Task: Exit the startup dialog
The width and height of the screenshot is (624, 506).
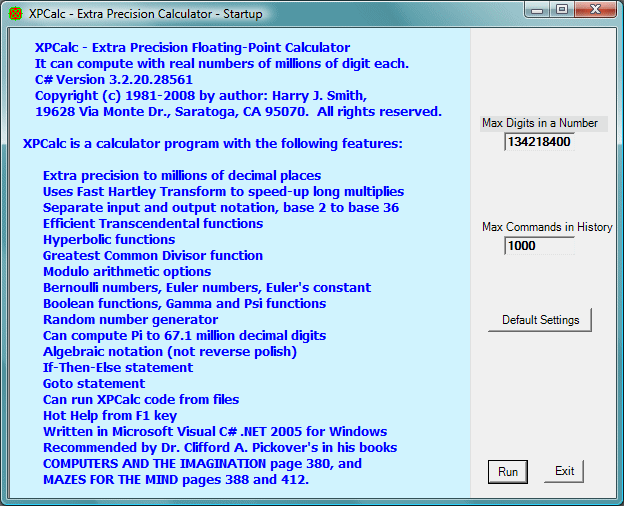Action: click(x=564, y=471)
